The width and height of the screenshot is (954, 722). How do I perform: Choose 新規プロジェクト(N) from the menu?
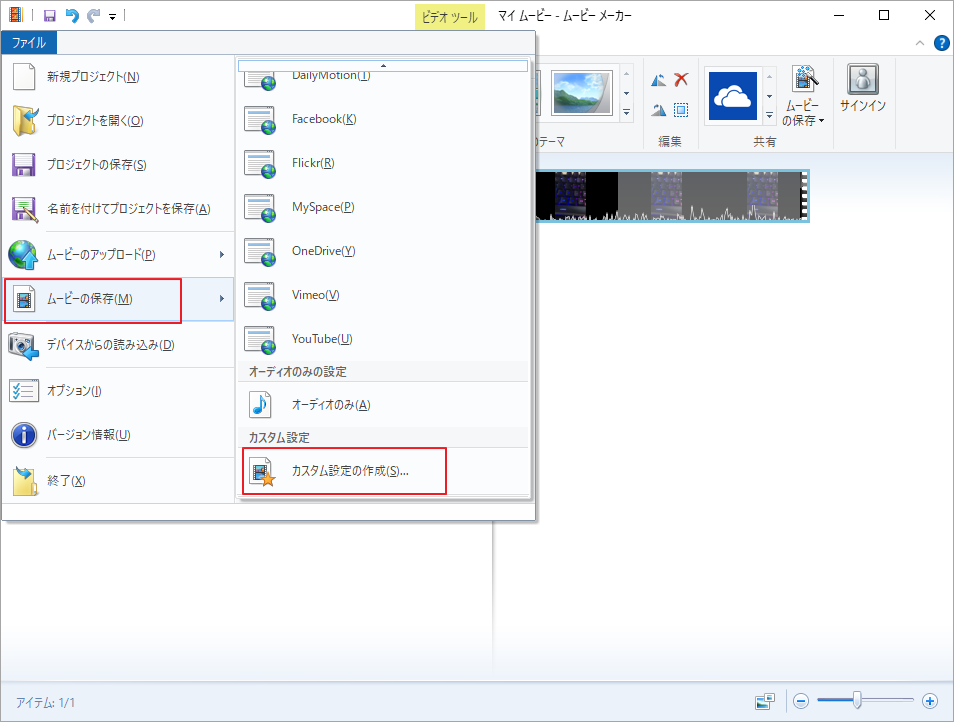point(118,77)
